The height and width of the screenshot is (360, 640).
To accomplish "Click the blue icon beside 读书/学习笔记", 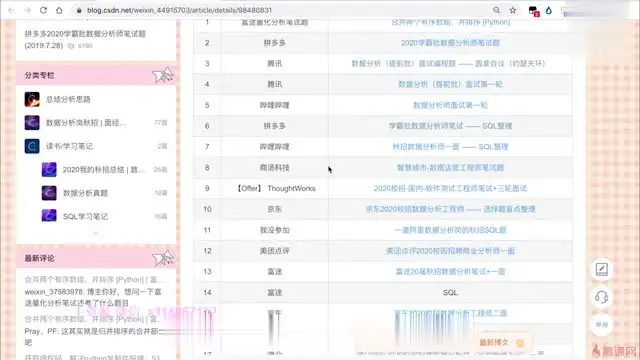I will tap(32, 146).
